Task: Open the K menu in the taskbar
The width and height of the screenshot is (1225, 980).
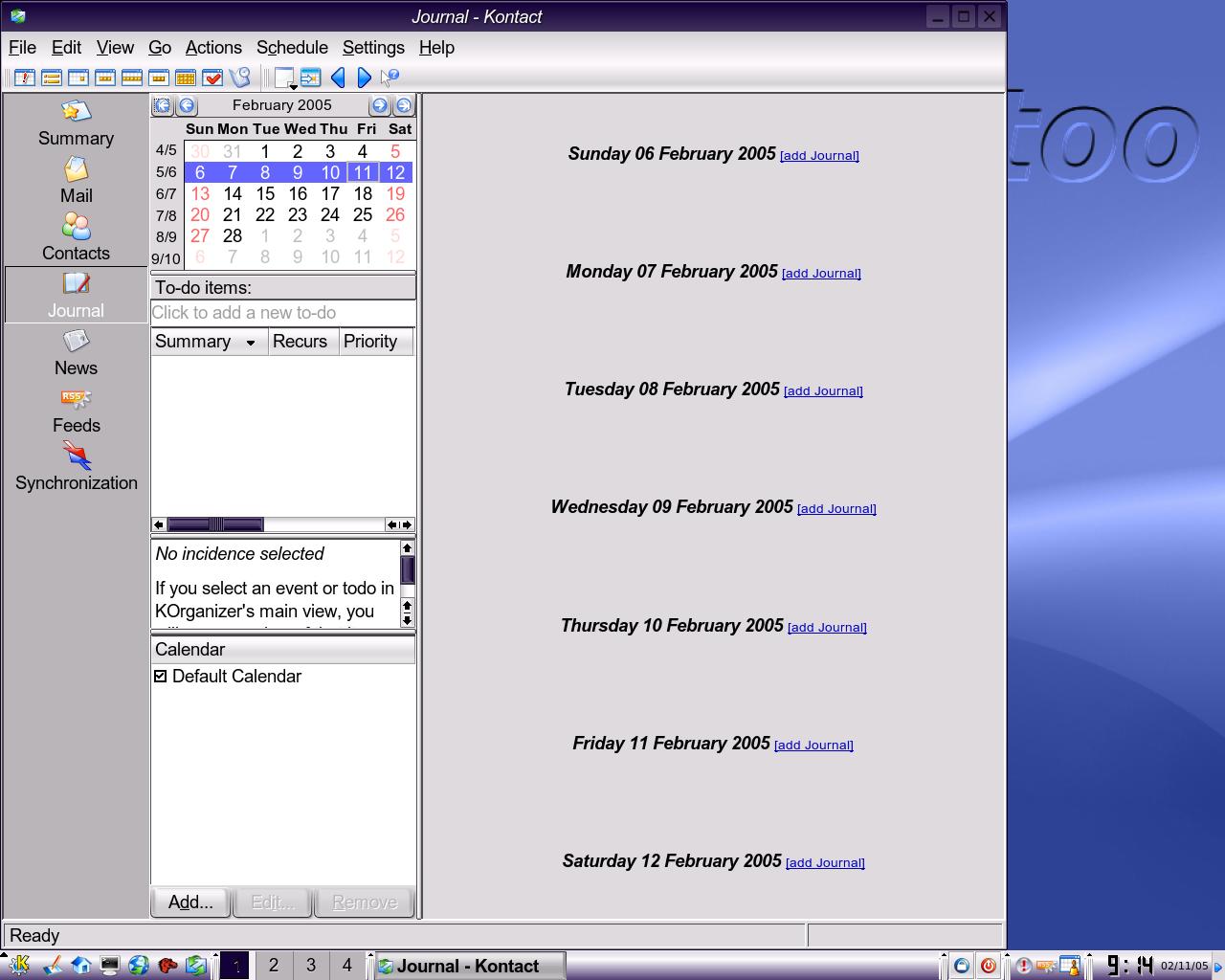Action: [20, 966]
